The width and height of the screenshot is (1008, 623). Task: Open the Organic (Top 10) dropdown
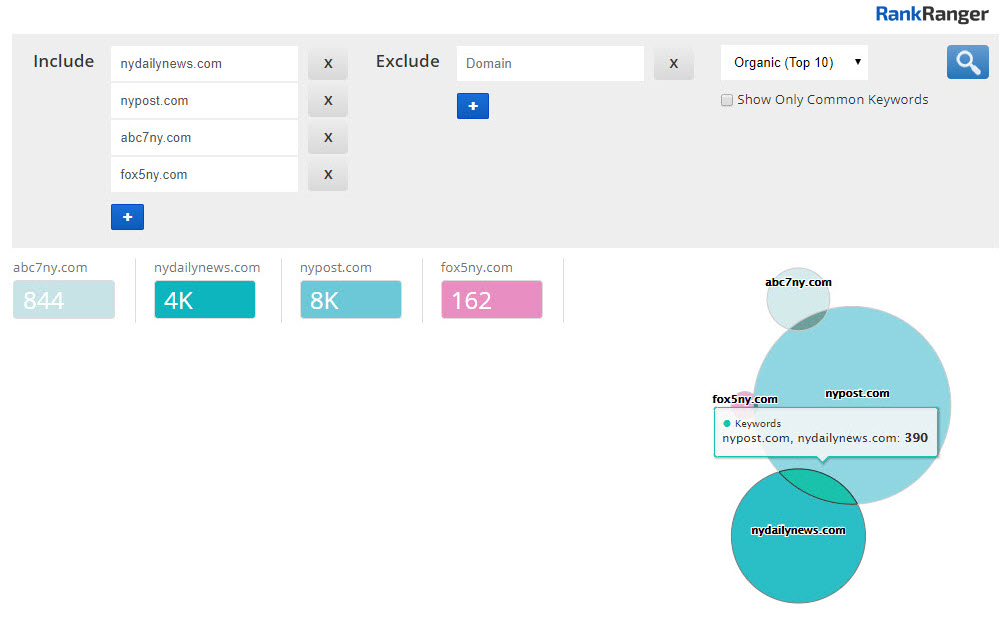[x=795, y=62]
